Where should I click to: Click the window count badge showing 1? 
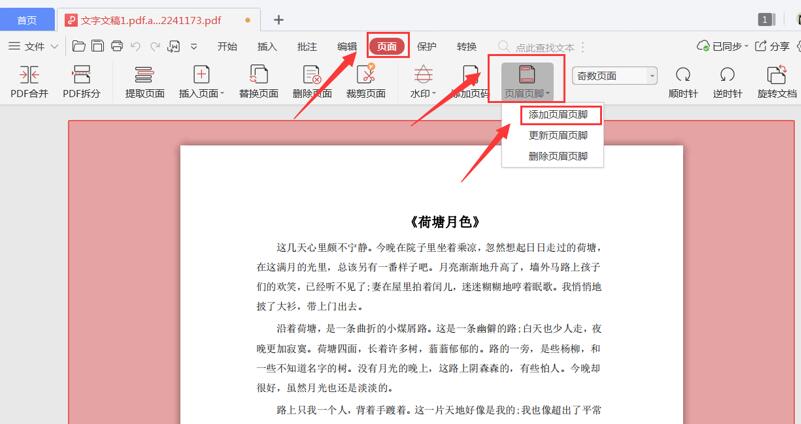point(765,20)
